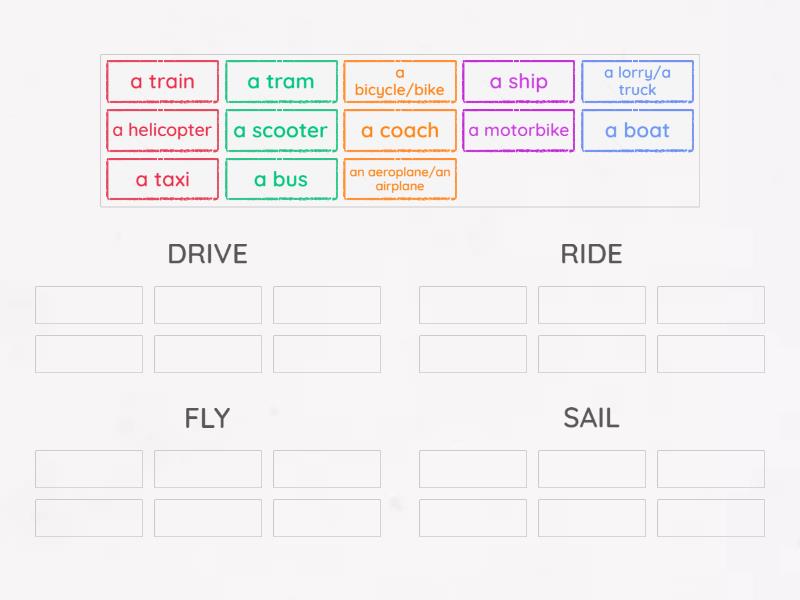Click the FLY category heading
The width and height of the screenshot is (800, 600).
[x=207, y=418]
